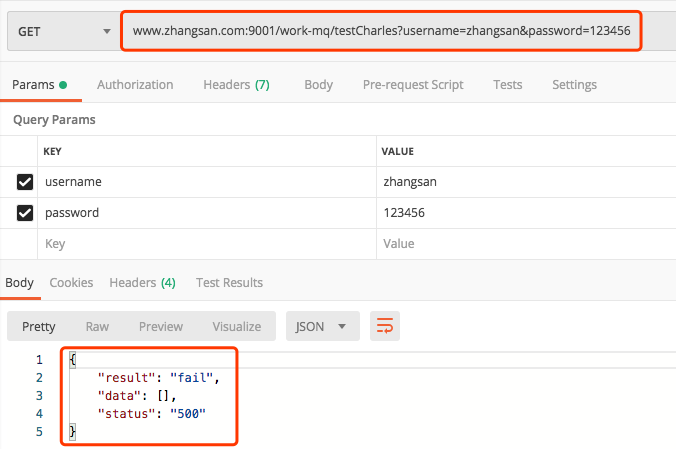Open the Pre-request Script tab
The width and height of the screenshot is (676, 449).
(413, 85)
